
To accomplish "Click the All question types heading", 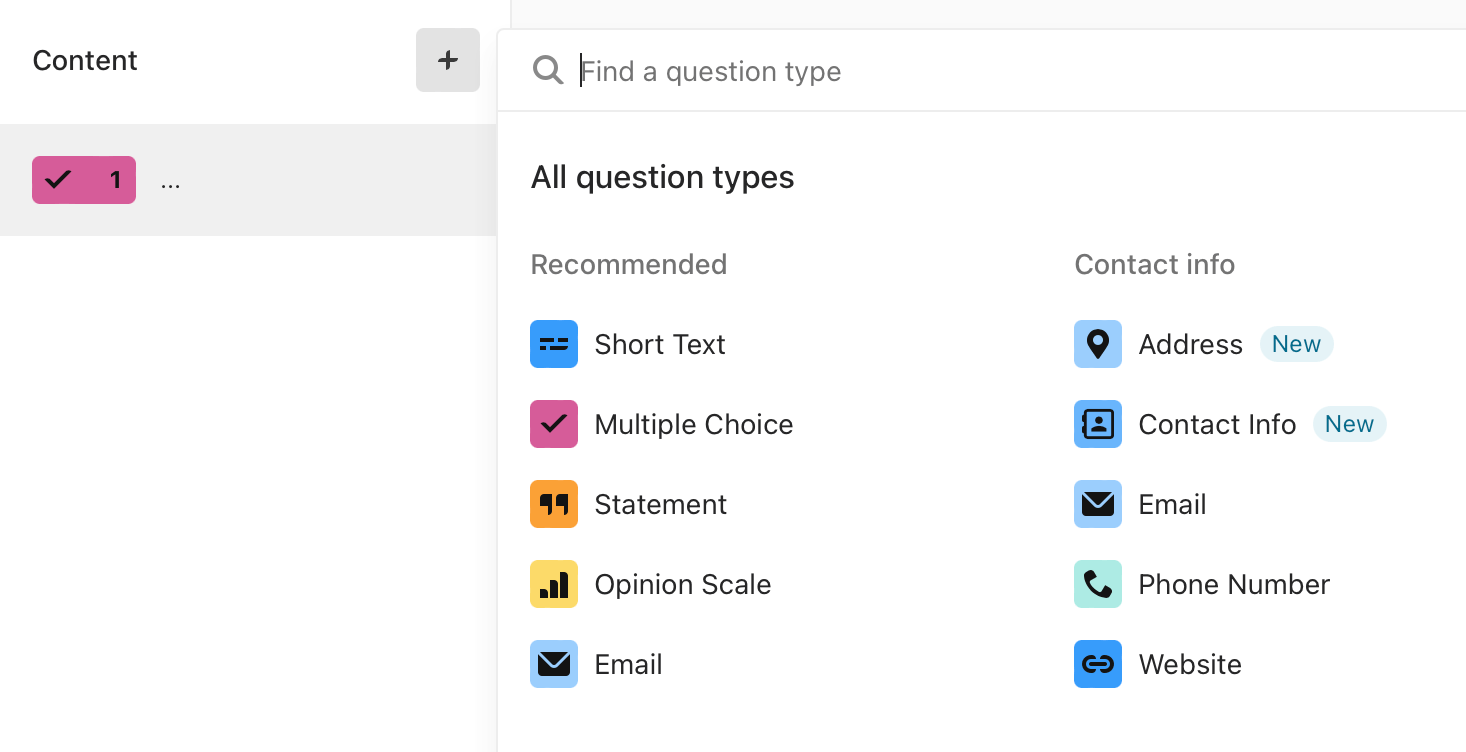I will click(x=663, y=177).
